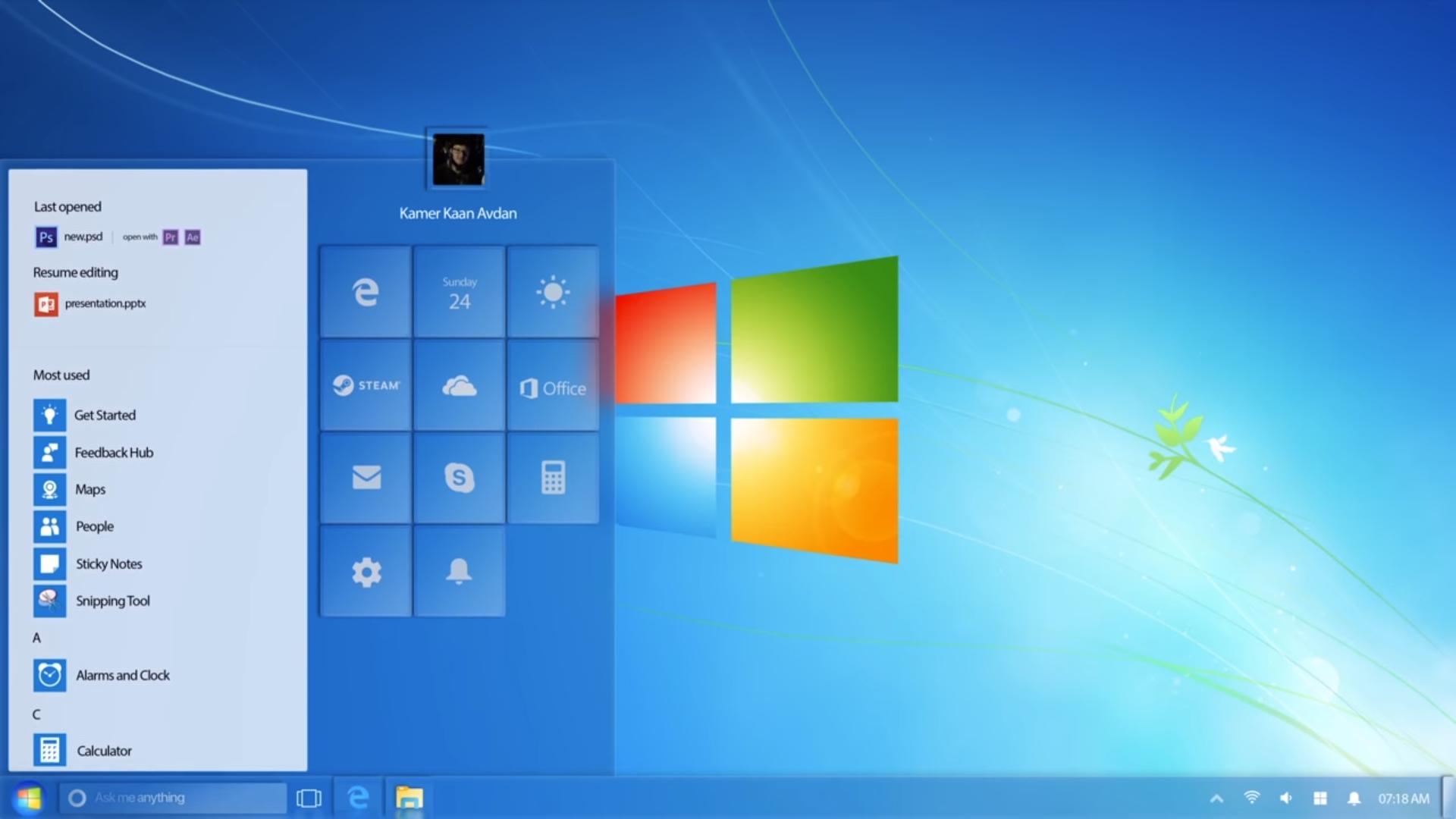
Task: Toggle Task View button on taskbar
Action: pyautogui.click(x=308, y=796)
